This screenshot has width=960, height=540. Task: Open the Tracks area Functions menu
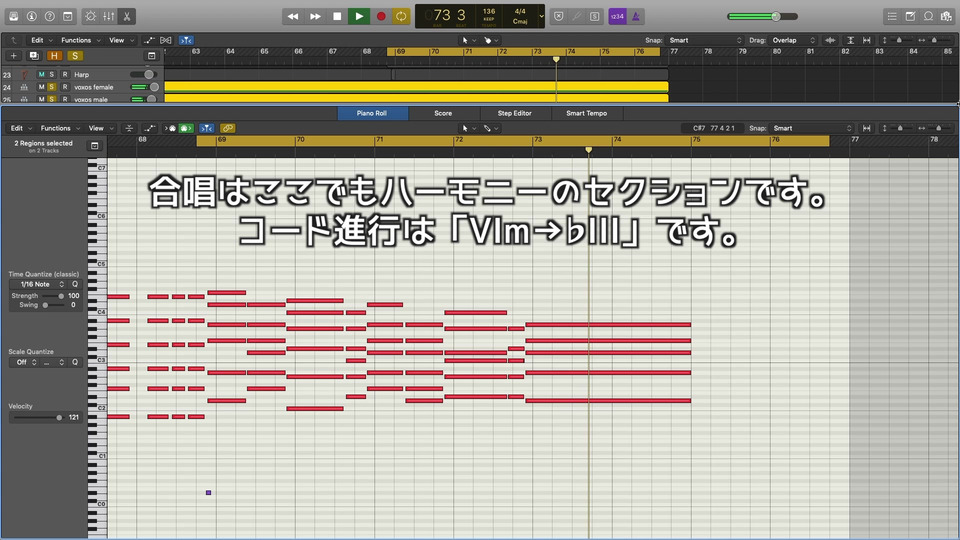[x=80, y=40]
